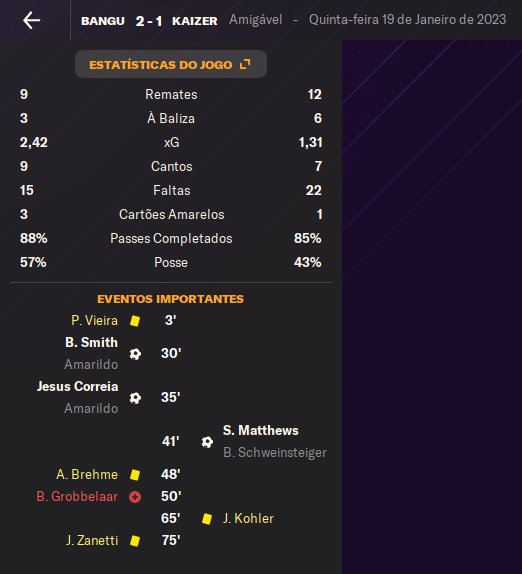This screenshot has height=574, width=522.
Task: Click the KAIZER team name in header
Action: click(195, 21)
